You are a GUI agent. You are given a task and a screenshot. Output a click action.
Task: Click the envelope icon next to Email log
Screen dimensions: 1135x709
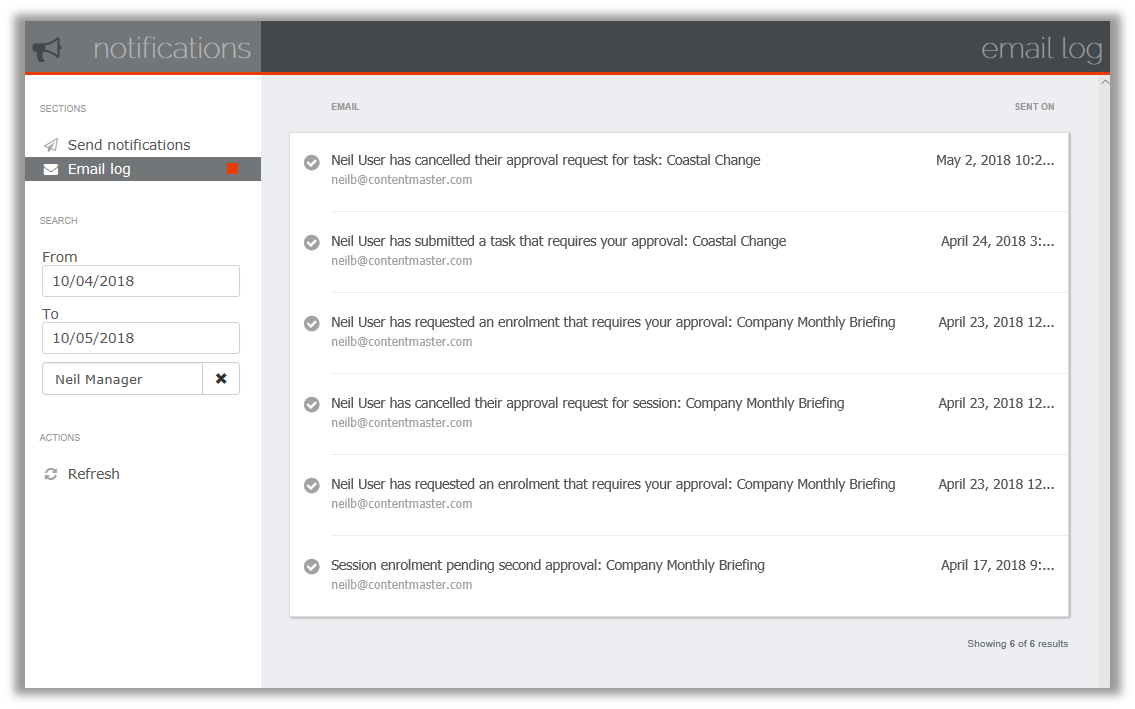[x=50, y=169]
